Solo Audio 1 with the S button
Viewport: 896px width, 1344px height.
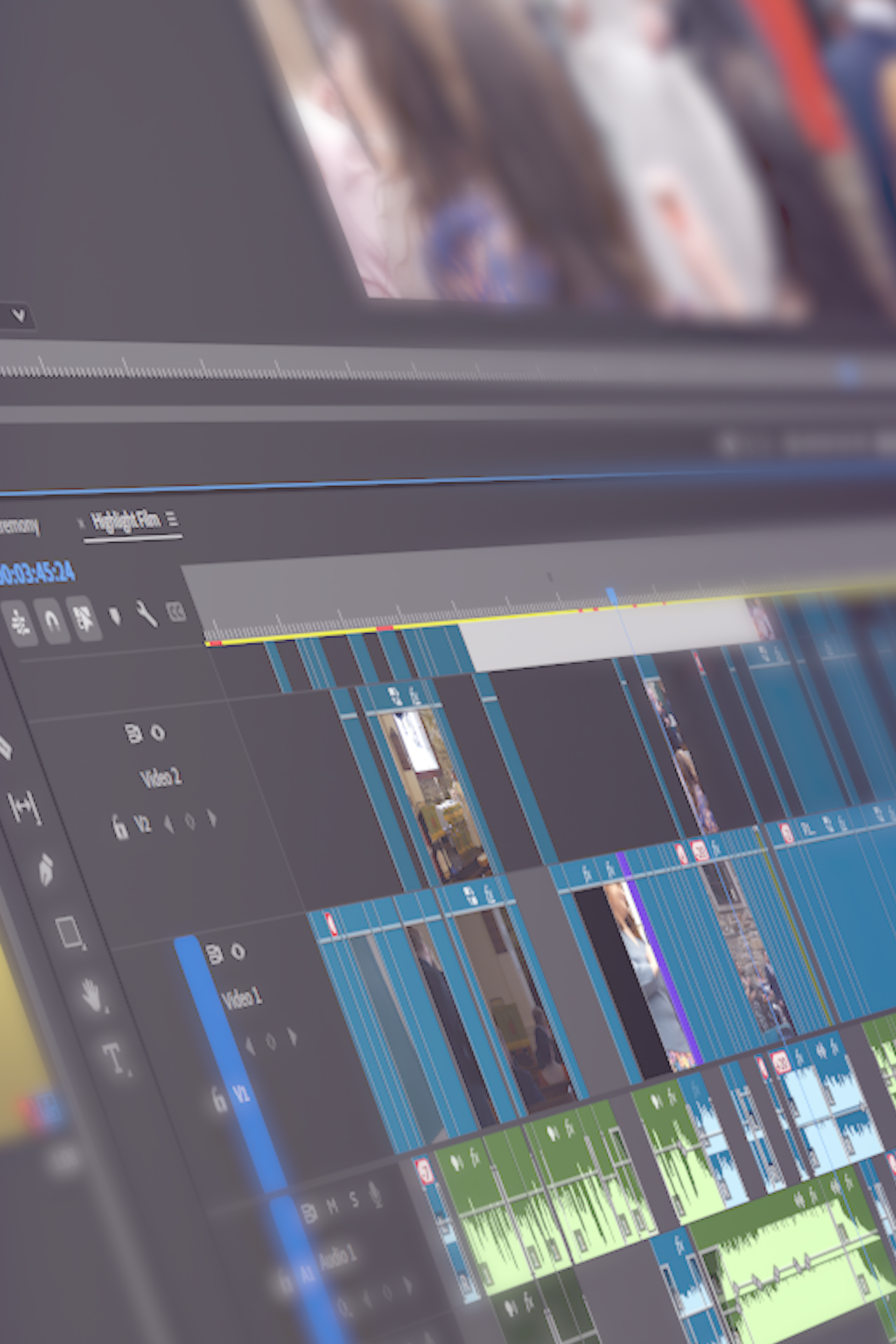tap(355, 1200)
